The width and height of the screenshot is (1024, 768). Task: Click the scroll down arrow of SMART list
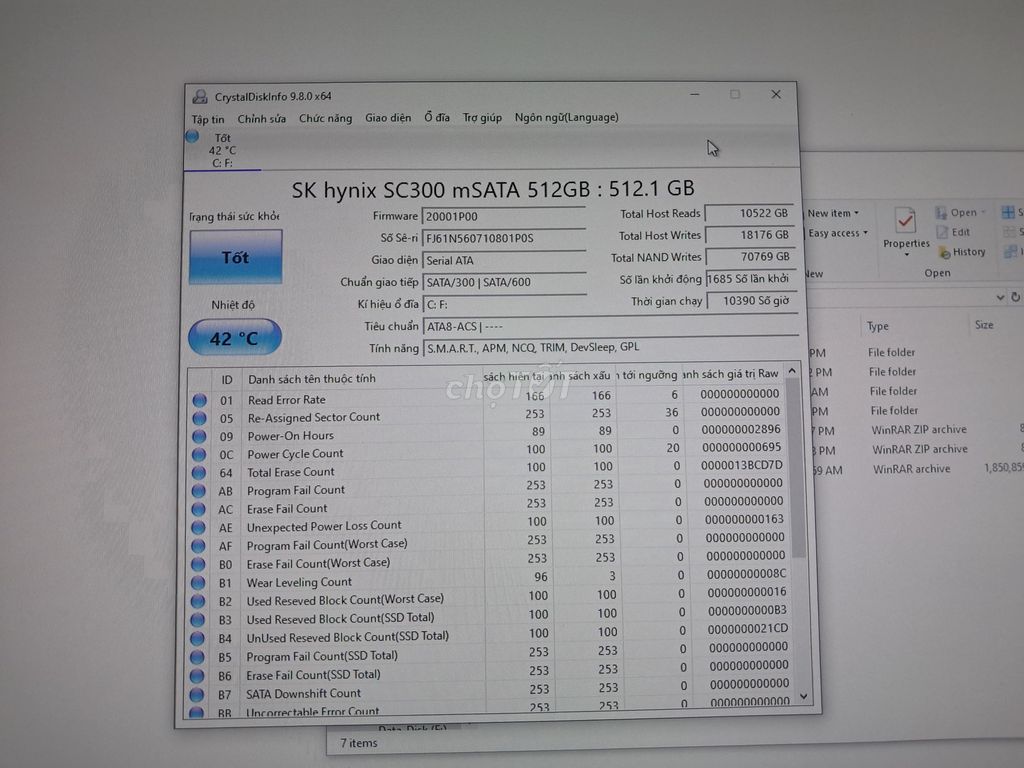[x=804, y=697]
